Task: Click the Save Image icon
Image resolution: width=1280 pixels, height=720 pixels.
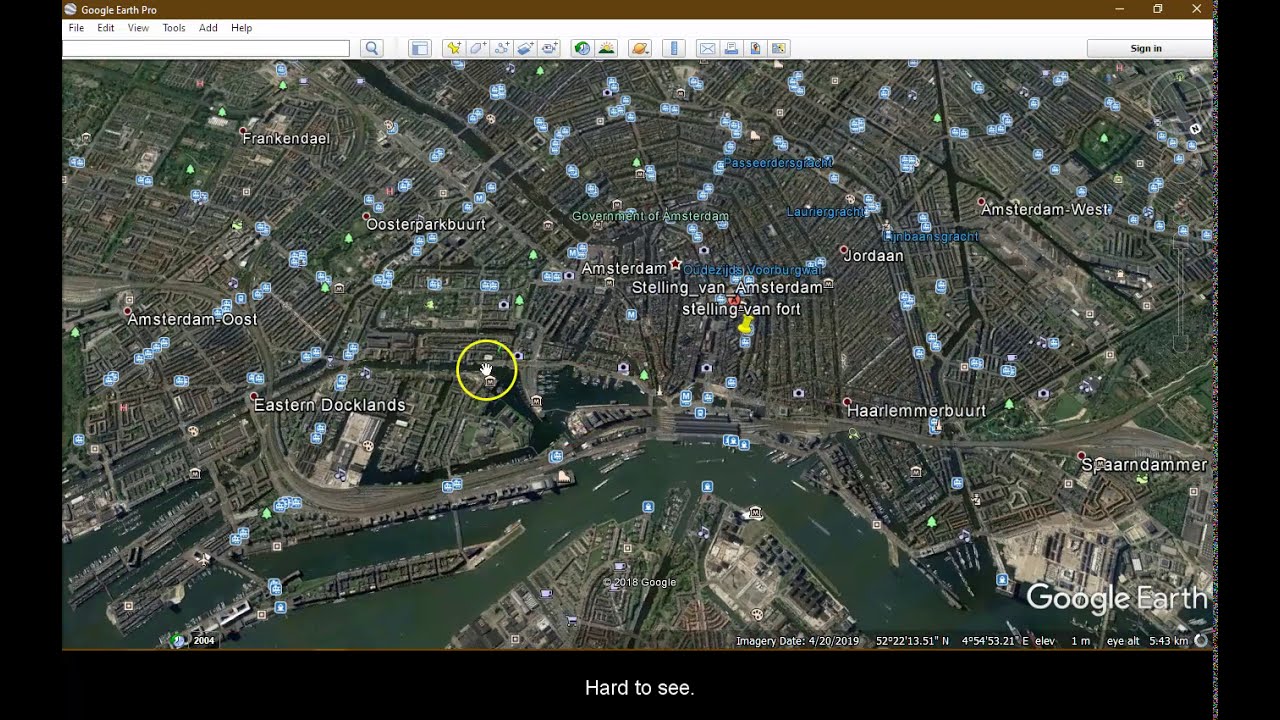Action: 755,48
